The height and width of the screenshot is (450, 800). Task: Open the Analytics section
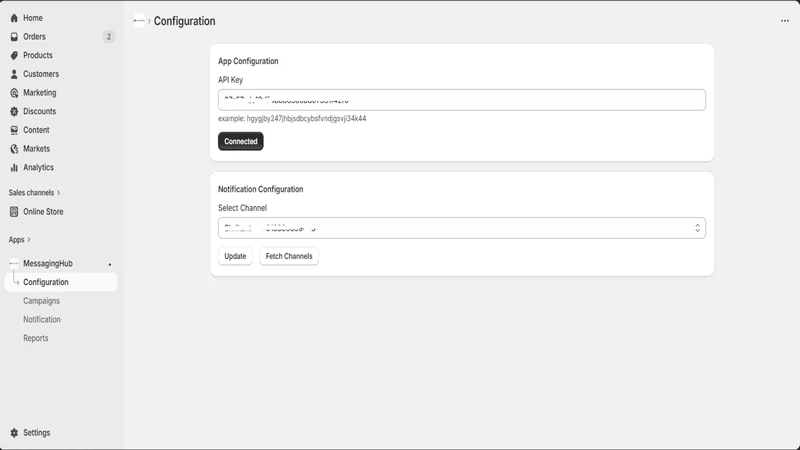pos(38,167)
